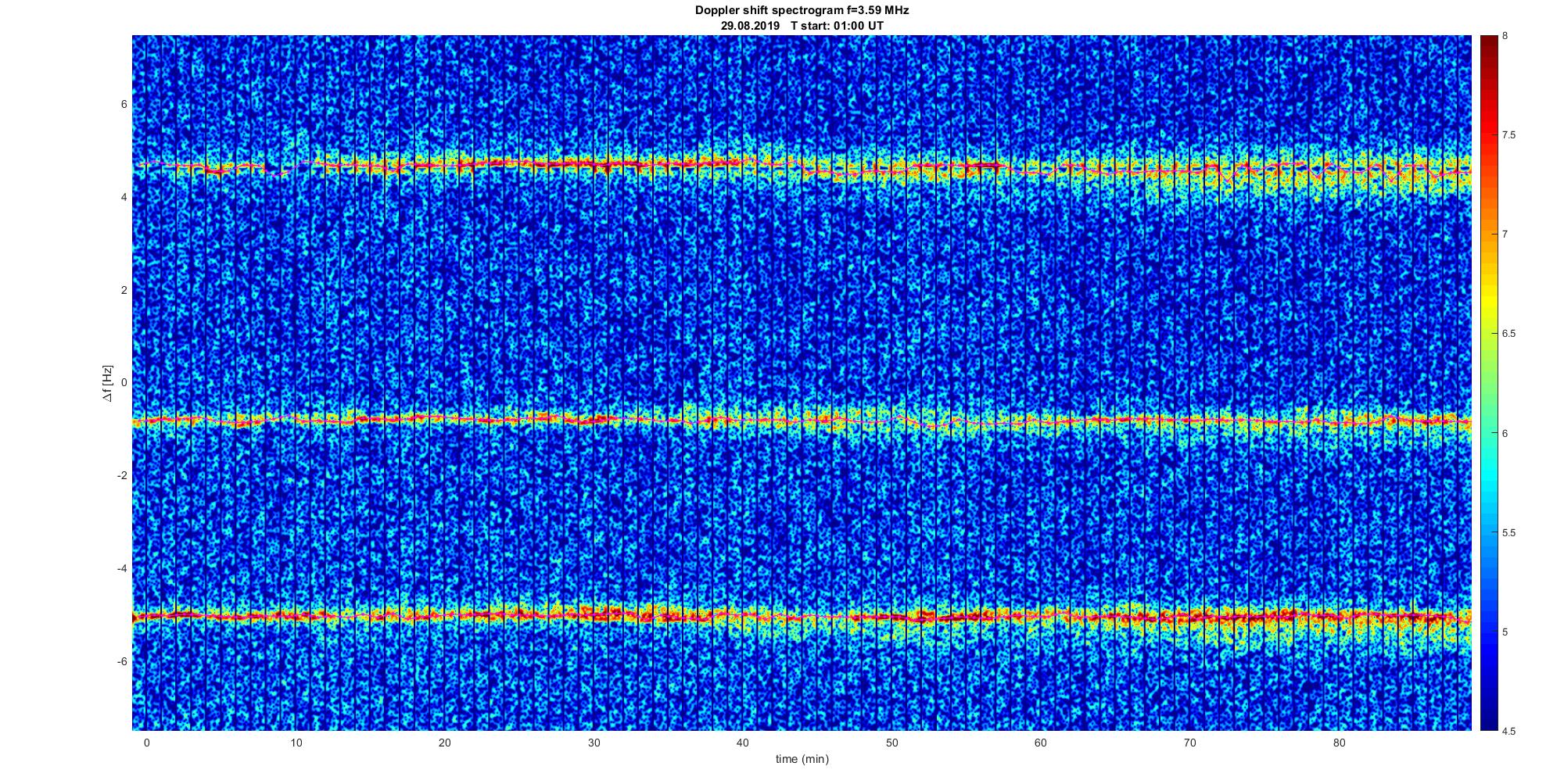Click the colorbar tick label '4.5'
Image resolution: width=1564 pixels, height=784 pixels.
[x=1508, y=731]
